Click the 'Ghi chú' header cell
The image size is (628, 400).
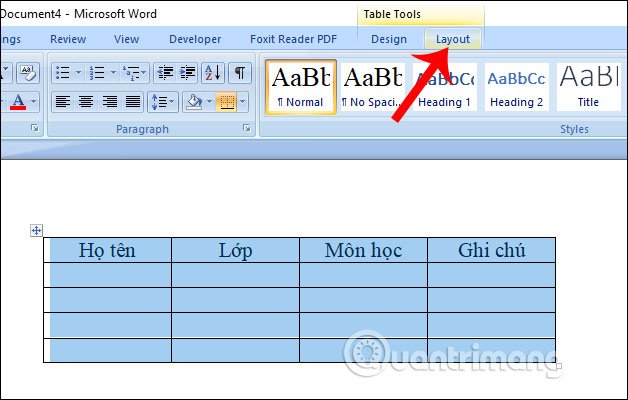pyautogui.click(x=492, y=250)
